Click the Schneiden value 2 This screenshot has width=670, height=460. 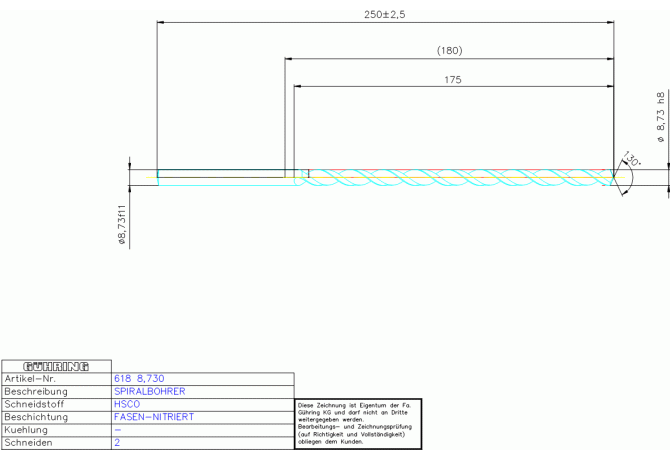click(118, 442)
